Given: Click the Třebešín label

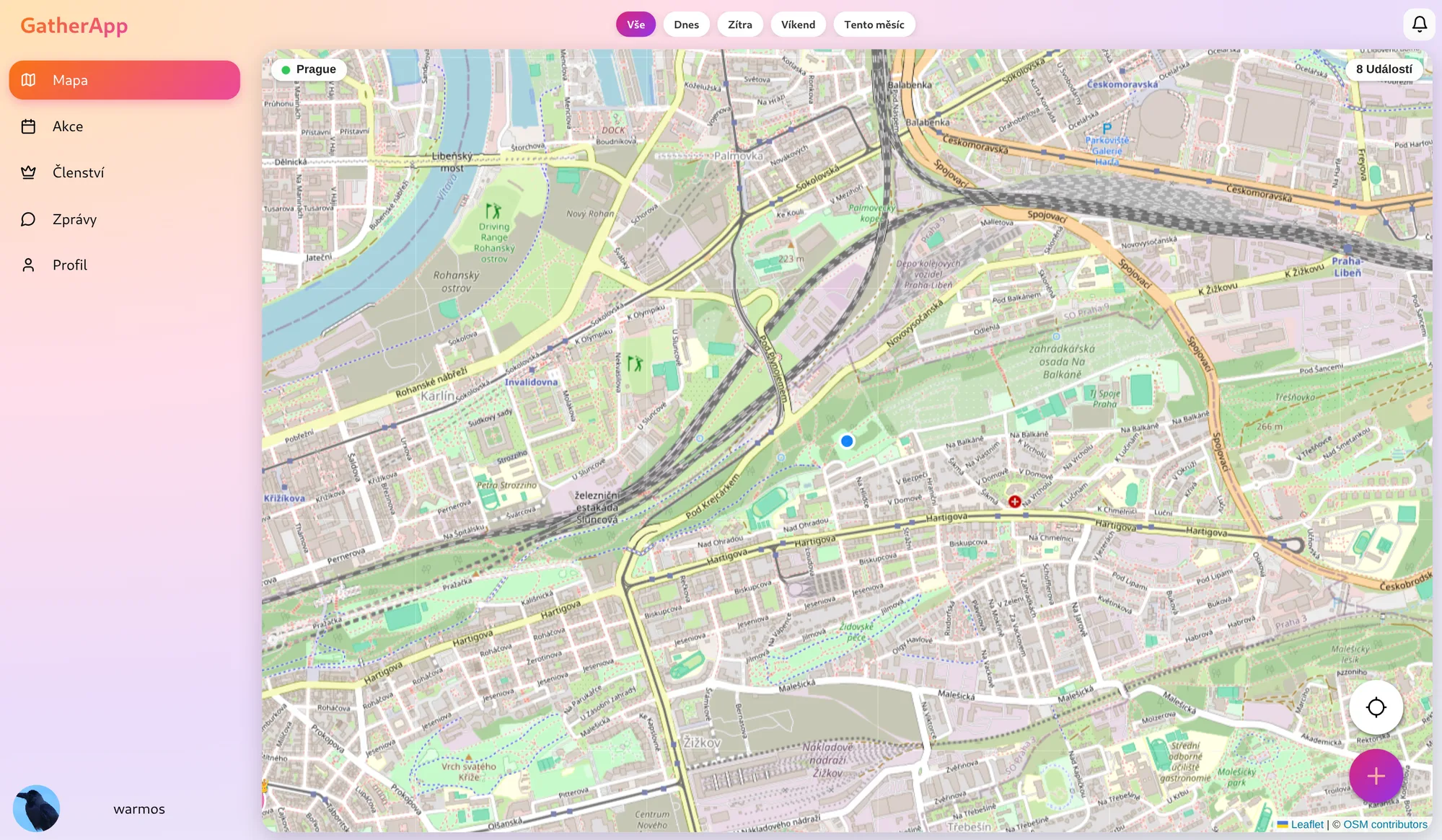Looking at the screenshot, I should tap(969, 826).
